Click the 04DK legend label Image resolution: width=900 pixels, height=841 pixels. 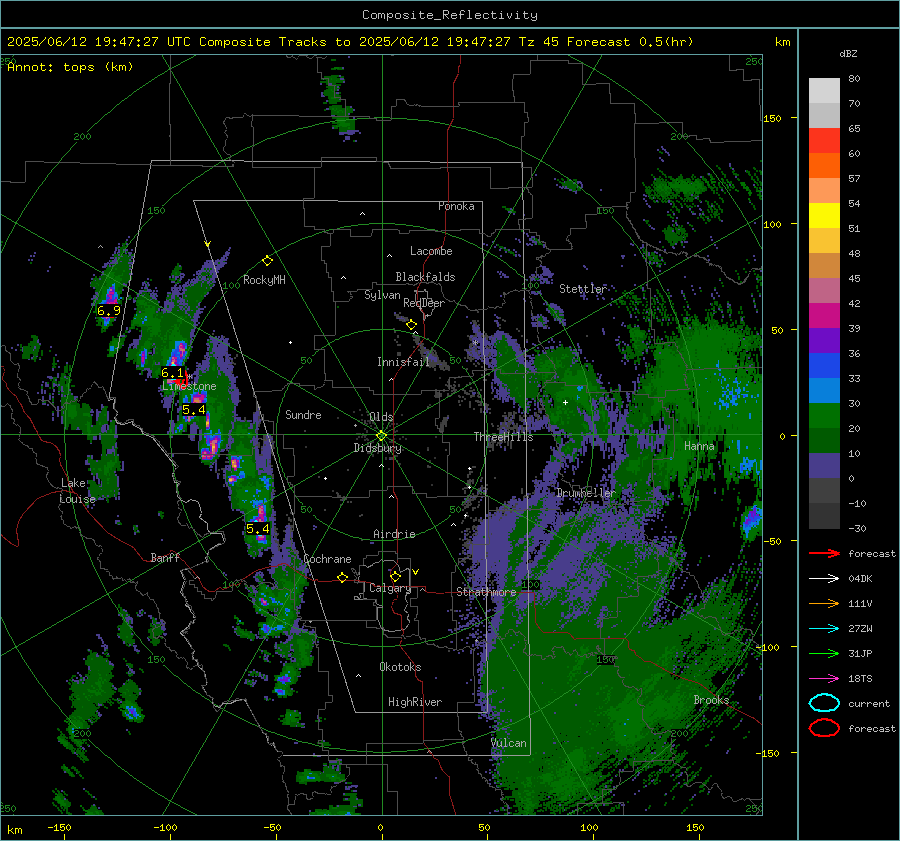coord(860,579)
